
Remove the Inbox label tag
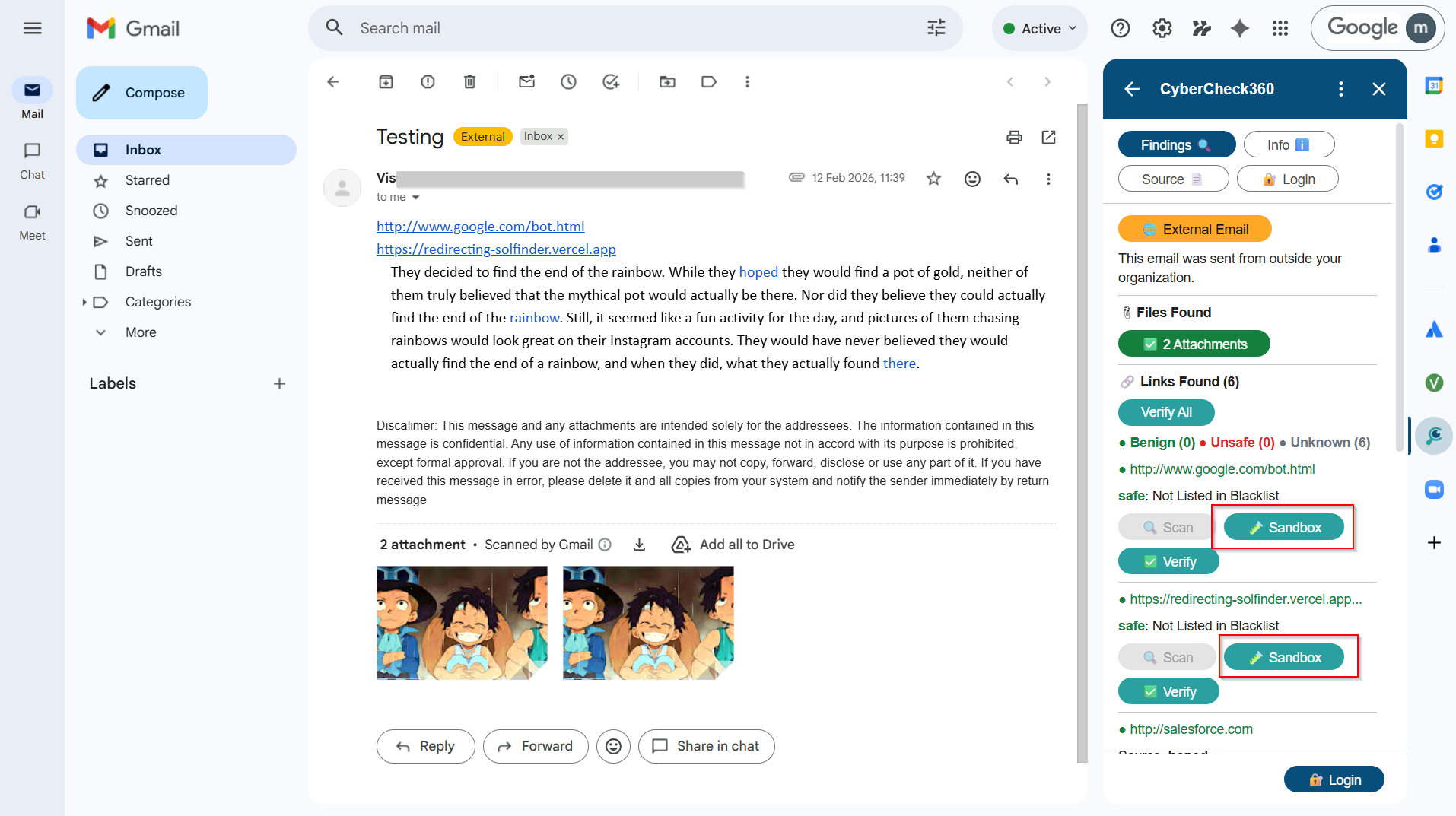point(561,137)
